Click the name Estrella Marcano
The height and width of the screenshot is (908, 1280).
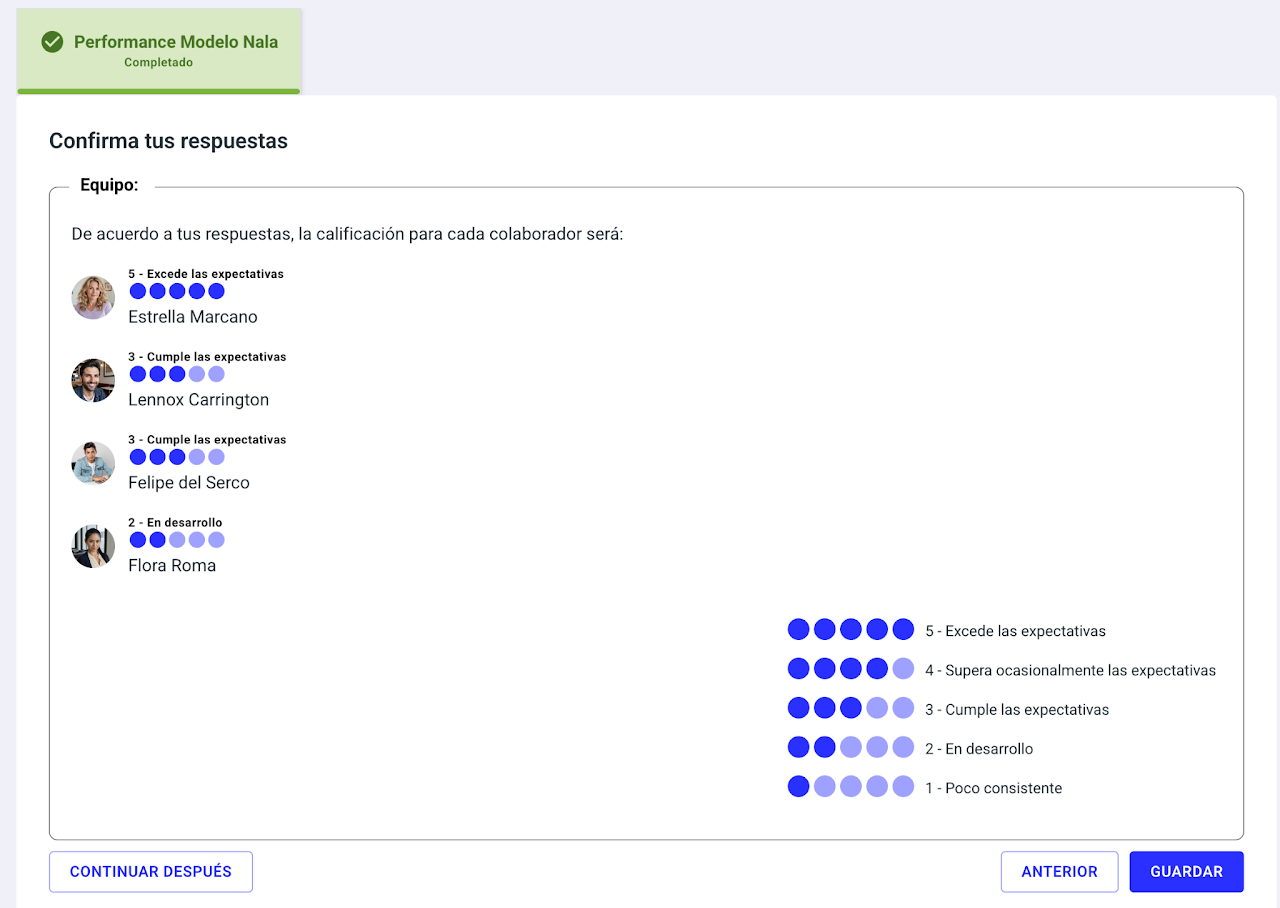[193, 317]
